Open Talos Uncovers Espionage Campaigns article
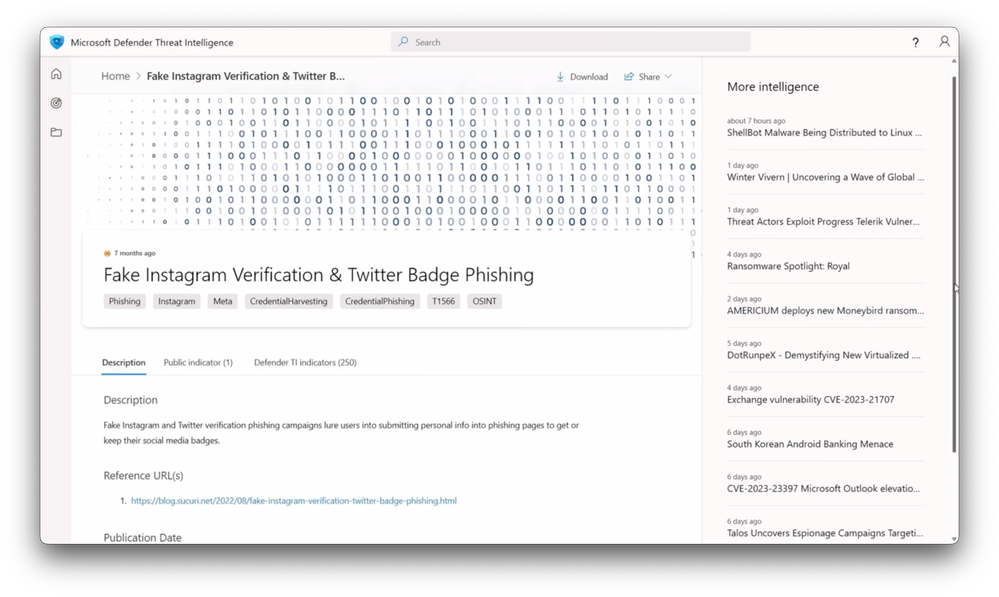Image resolution: width=999 pixels, height=597 pixels. point(824,533)
